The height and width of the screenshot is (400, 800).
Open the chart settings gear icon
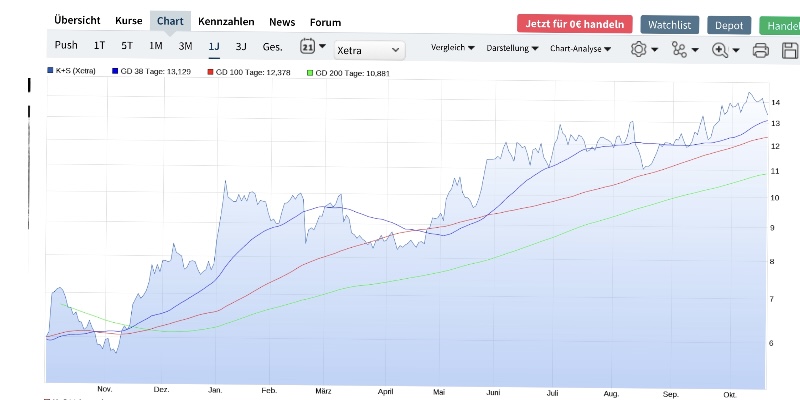pyautogui.click(x=639, y=49)
